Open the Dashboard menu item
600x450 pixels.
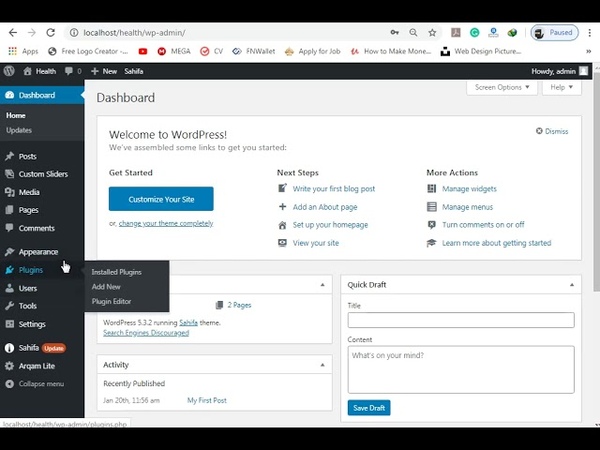[42, 95]
